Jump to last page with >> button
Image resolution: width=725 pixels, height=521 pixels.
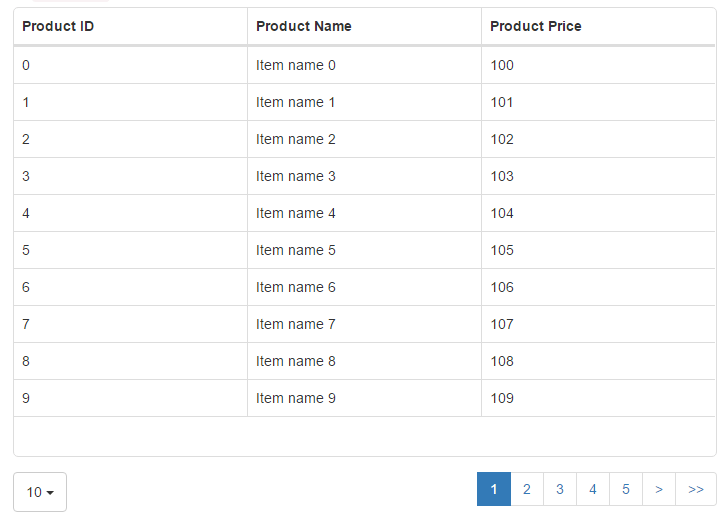[x=696, y=489]
